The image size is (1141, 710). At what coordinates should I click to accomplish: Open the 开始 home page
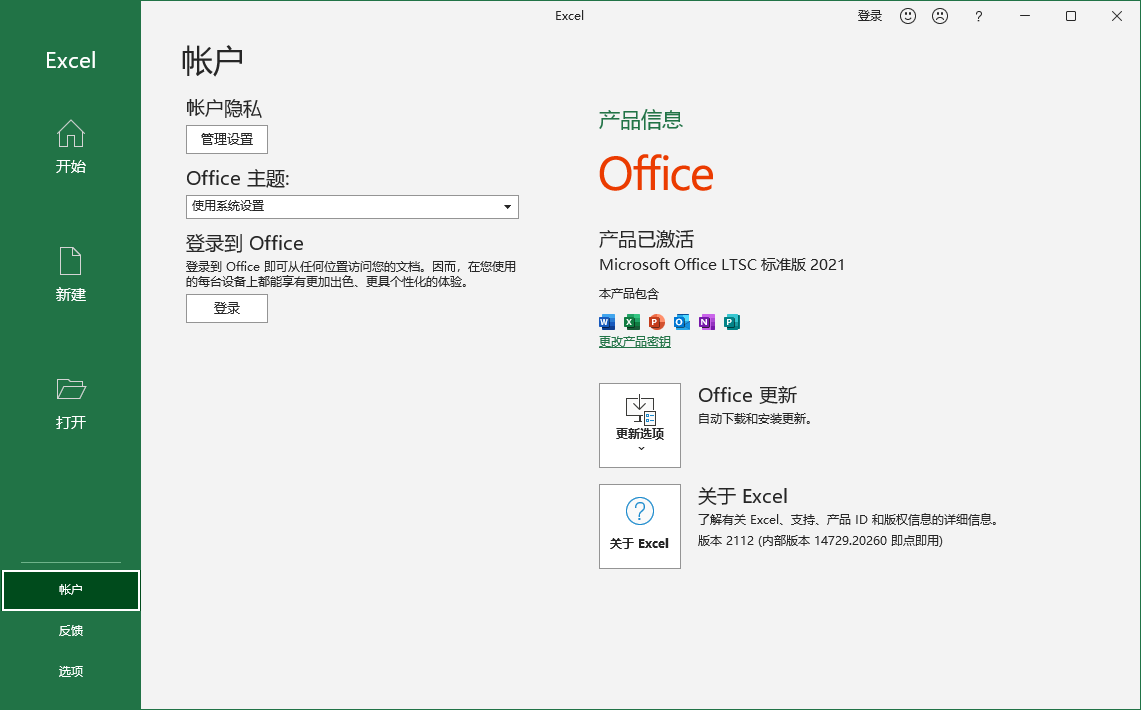tap(71, 146)
